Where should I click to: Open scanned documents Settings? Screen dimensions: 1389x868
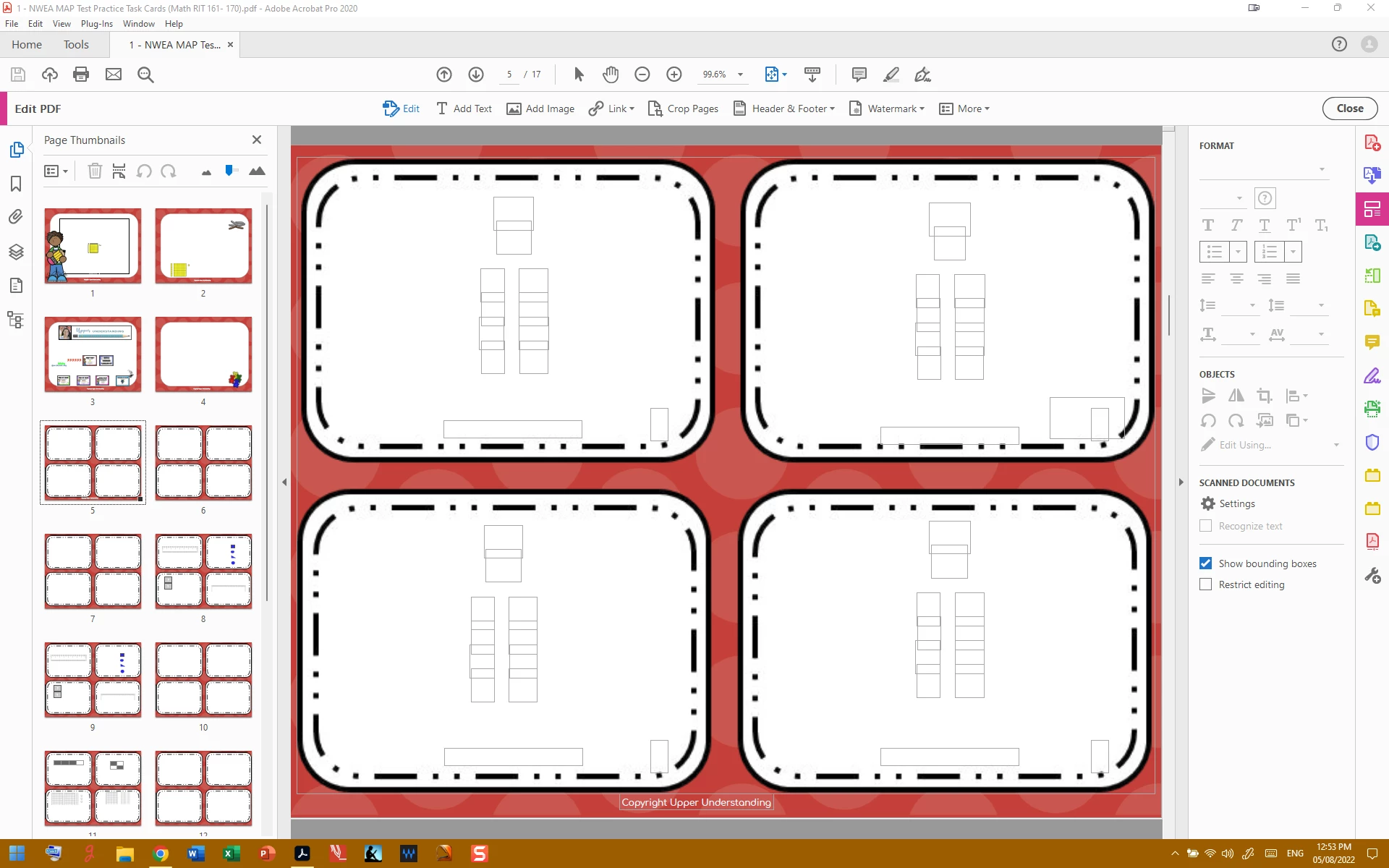tap(1228, 503)
